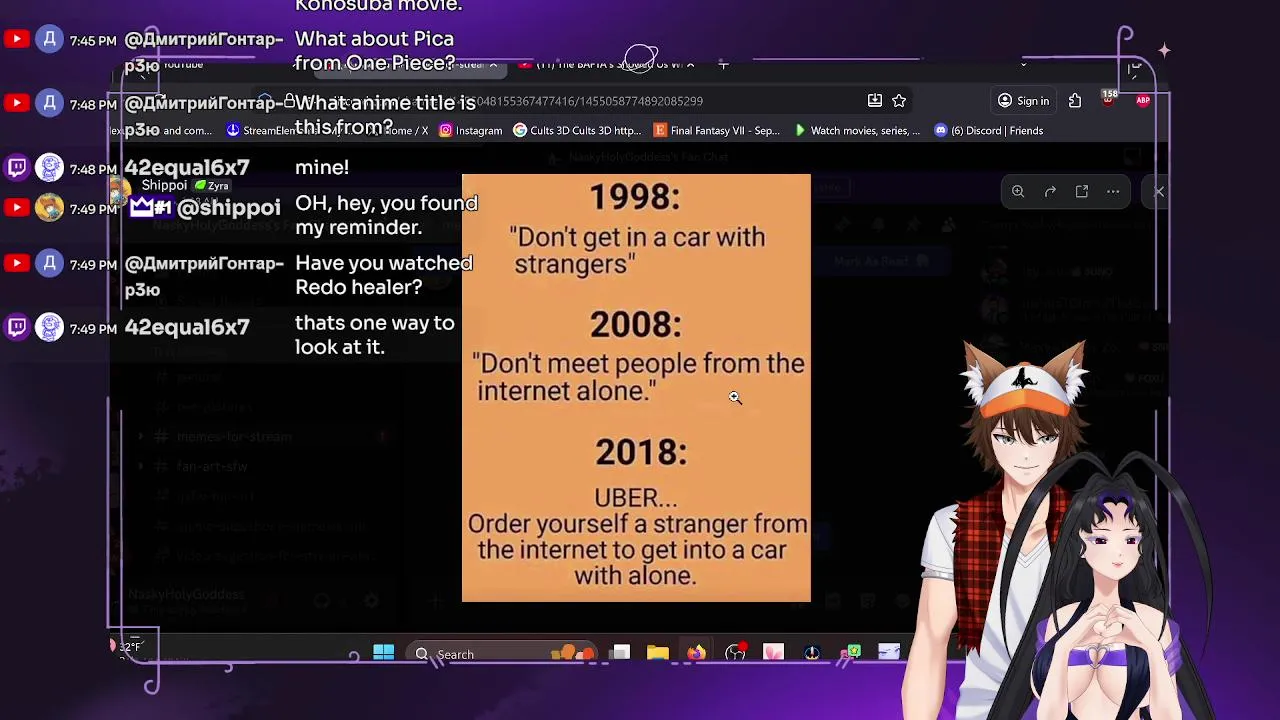Open the browser extensions puzzle icon
The width and height of the screenshot is (1280, 720).
[x=1075, y=101]
